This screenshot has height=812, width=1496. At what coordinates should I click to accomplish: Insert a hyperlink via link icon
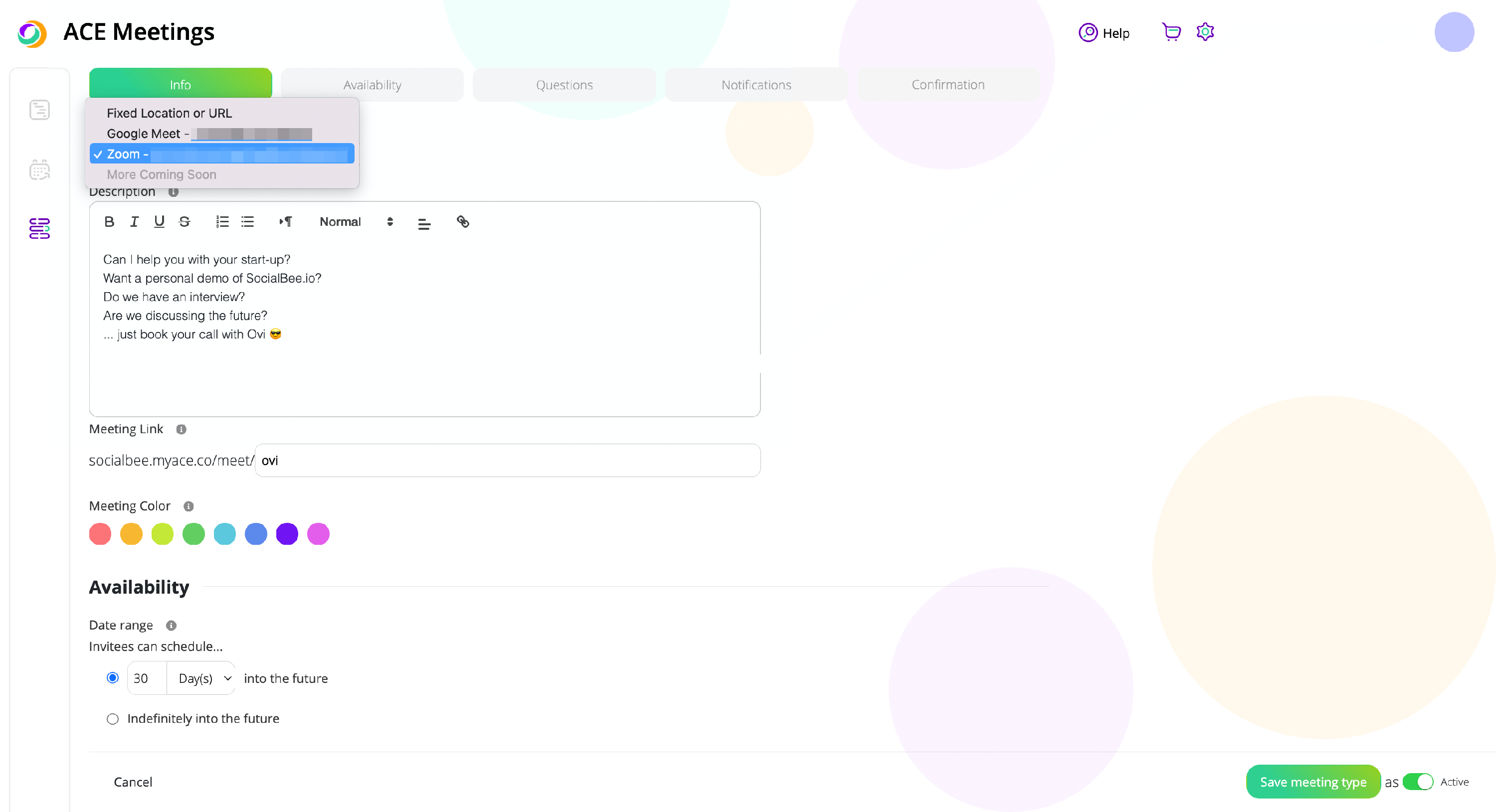[x=462, y=222]
